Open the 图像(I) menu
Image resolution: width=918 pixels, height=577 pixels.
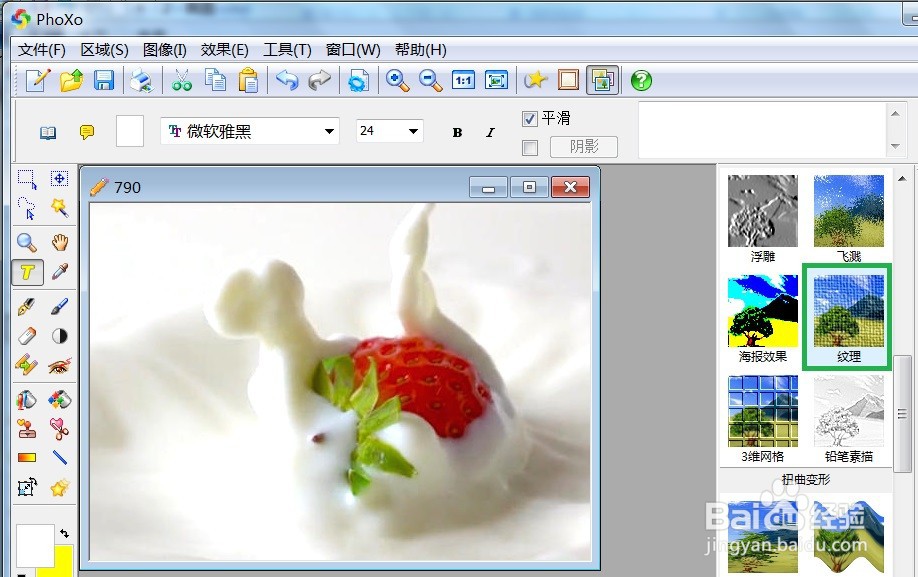pyautogui.click(x=165, y=50)
